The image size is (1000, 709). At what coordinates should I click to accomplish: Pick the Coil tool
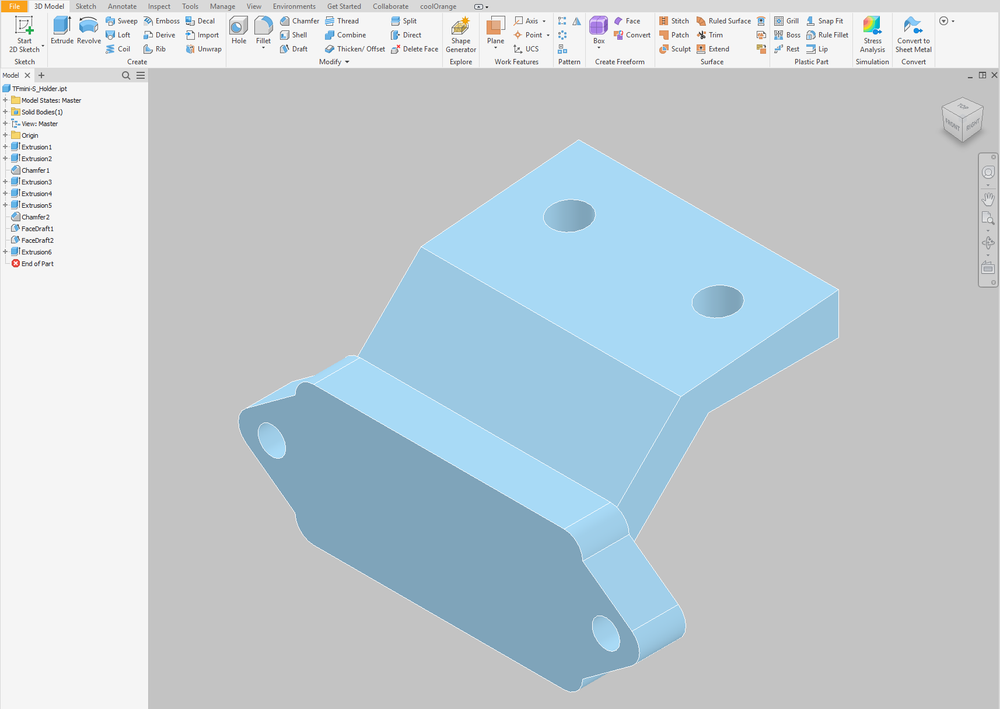(x=118, y=49)
